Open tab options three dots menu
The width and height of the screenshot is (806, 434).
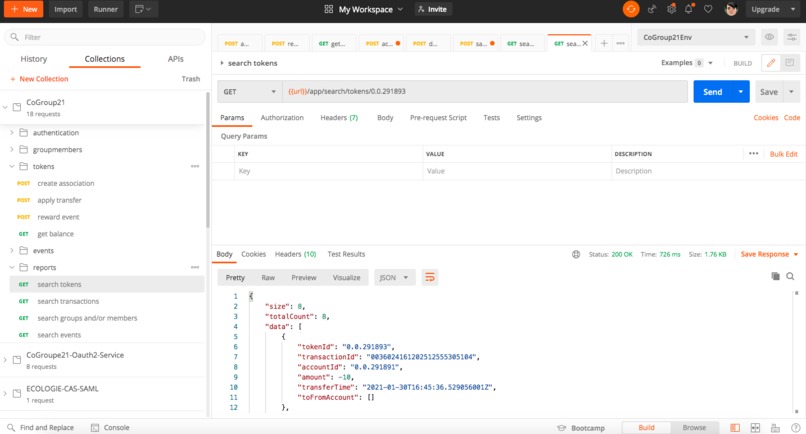click(x=620, y=43)
